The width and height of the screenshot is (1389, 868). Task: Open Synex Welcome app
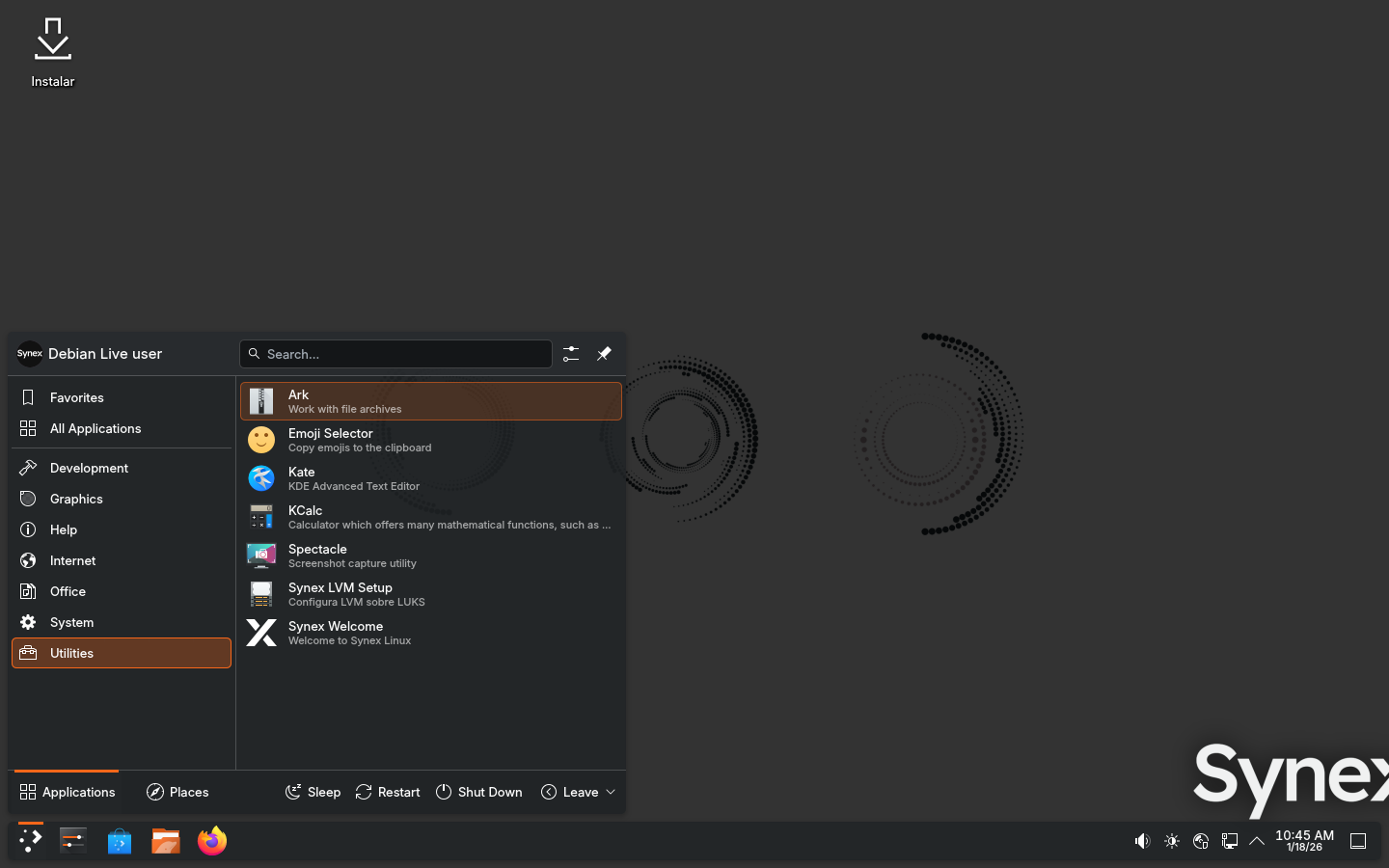430,633
